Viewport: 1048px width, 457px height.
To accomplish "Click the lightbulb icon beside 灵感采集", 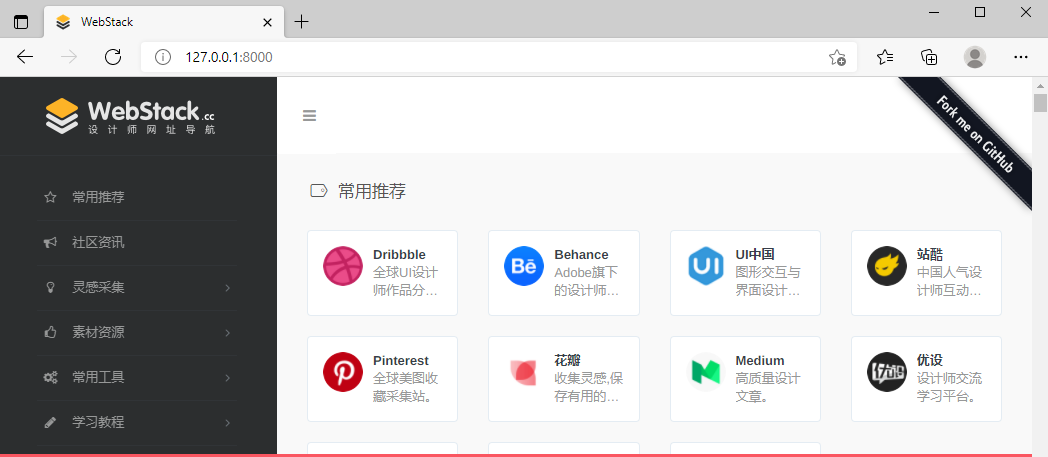I will click(x=50, y=287).
